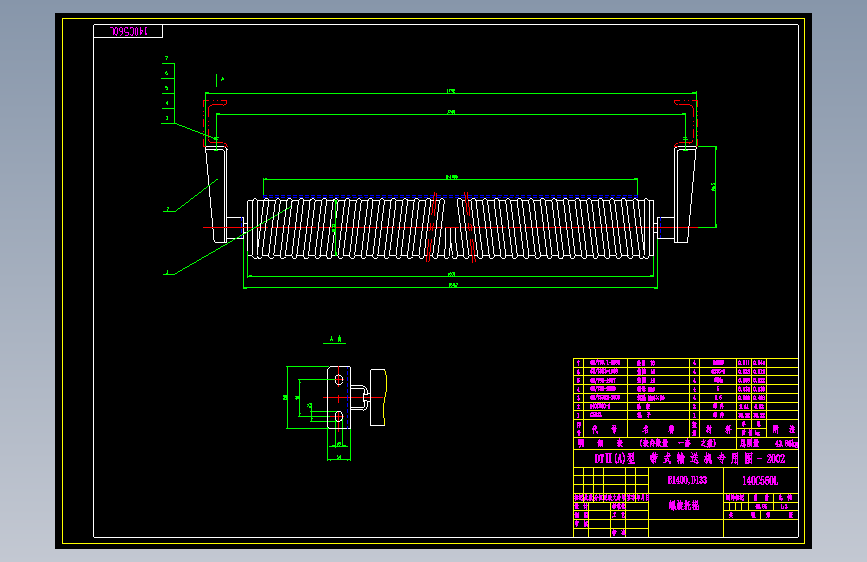This screenshot has height=562, width=867.
Task: Click callout number 2 pointing to the bracket
Action: (168, 209)
